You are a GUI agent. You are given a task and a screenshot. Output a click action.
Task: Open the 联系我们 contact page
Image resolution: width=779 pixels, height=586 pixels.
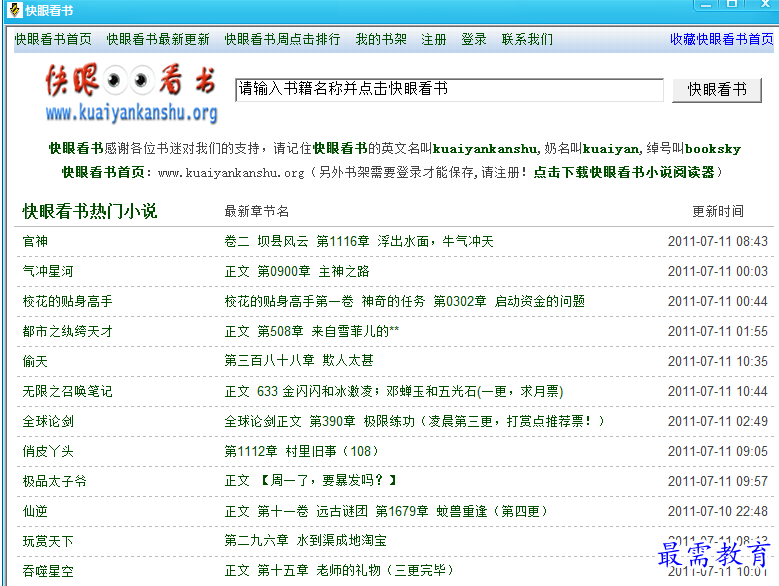click(x=527, y=39)
